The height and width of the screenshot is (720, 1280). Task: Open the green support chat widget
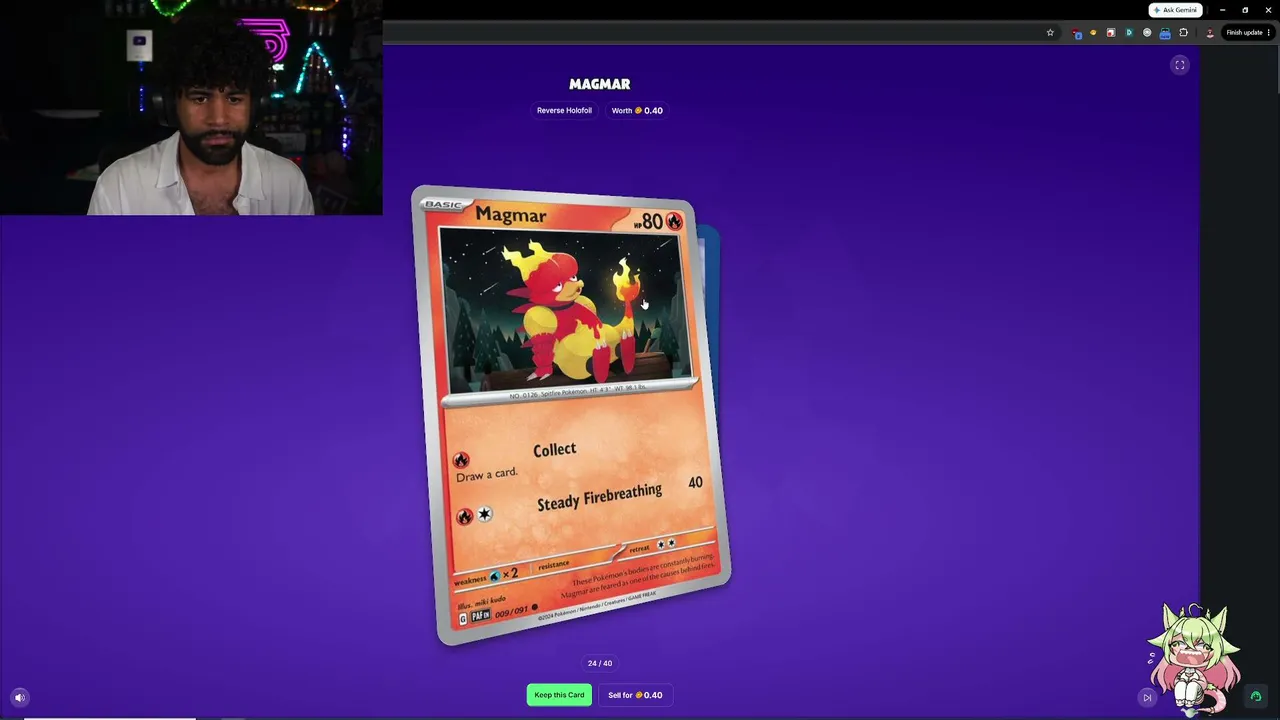tap(1256, 696)
